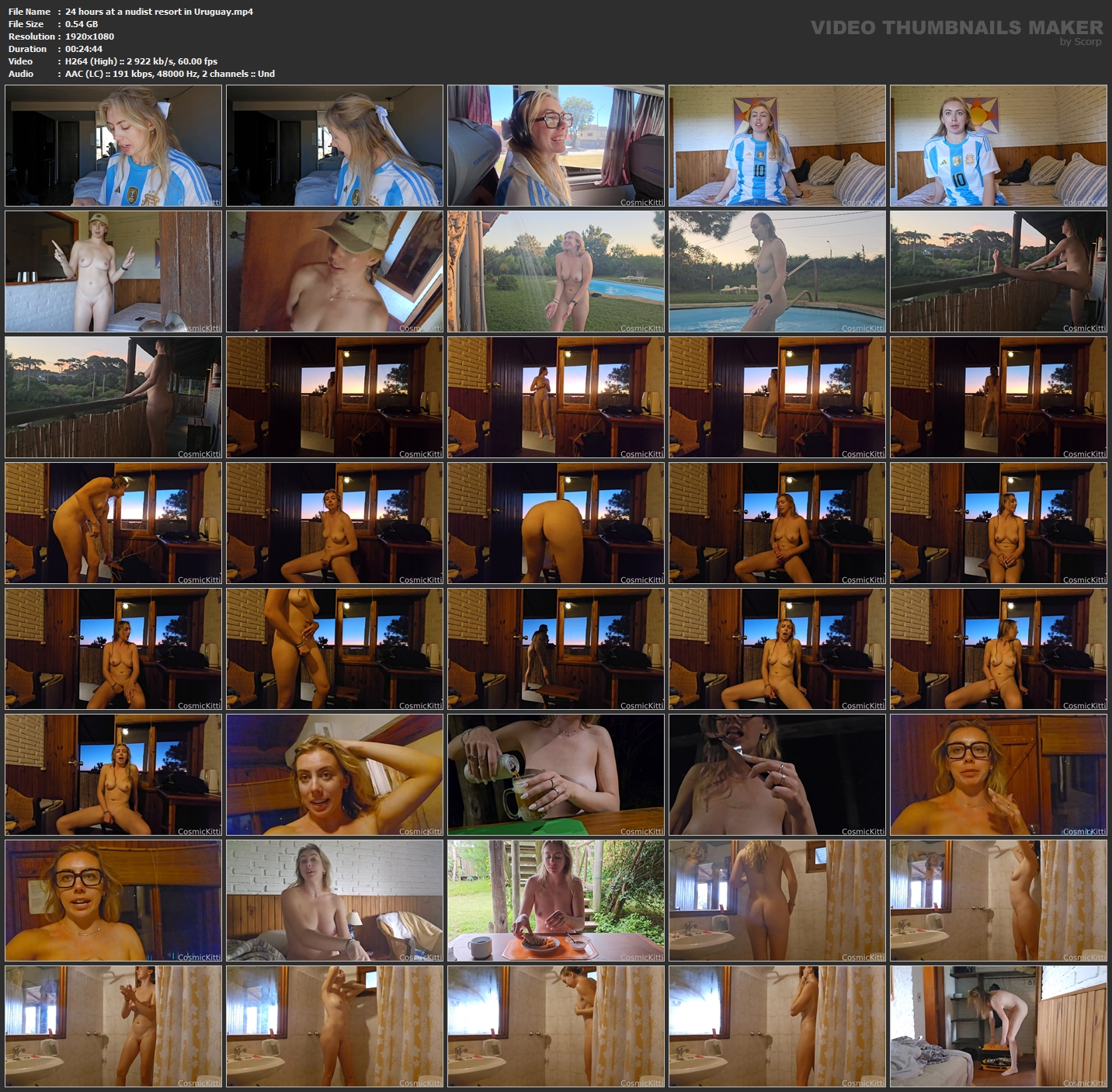
Task: Select the close-up thumbnail with baseball cap
Action: coord(335,272)
